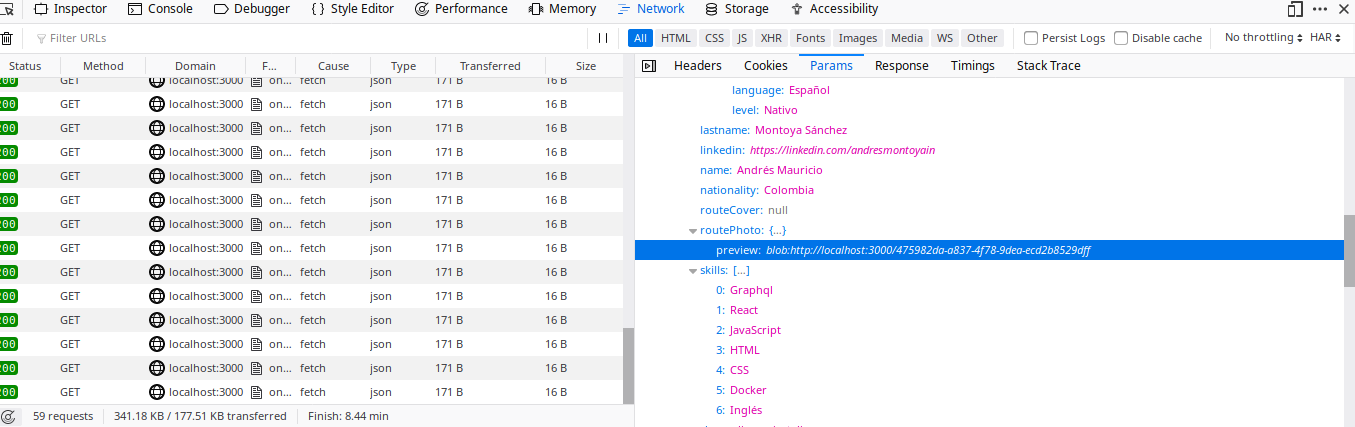Screen dimensions: 1355x427
Task: Select the preview blob URL row
Action: (x=989, y=250)
